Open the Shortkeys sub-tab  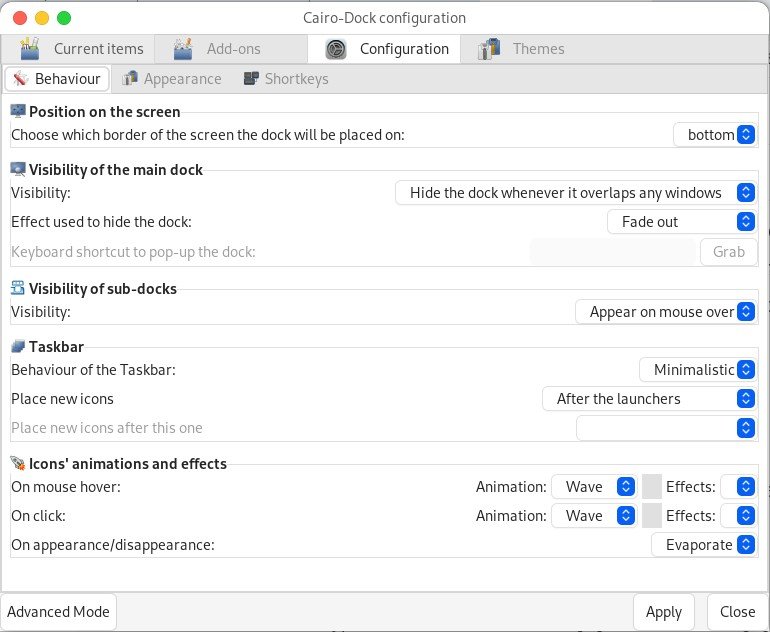[x=286, y=79]
